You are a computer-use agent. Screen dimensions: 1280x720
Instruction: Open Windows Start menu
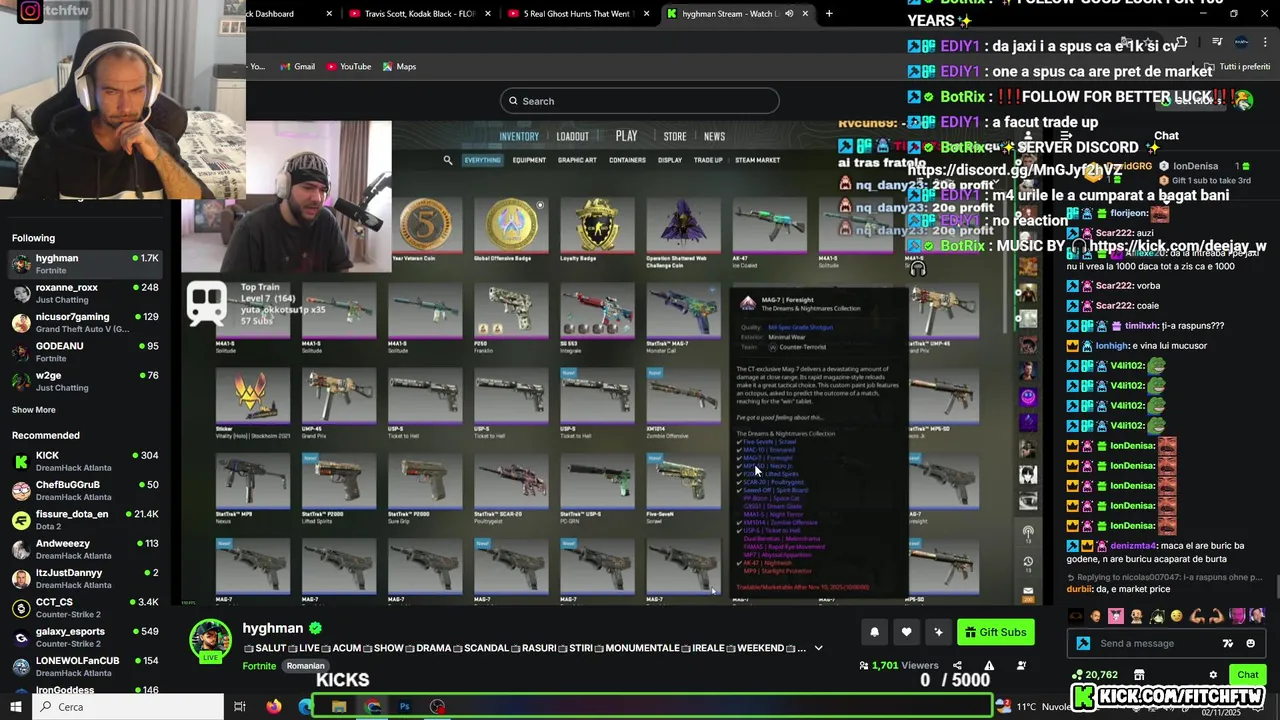(x=15, y=707)
